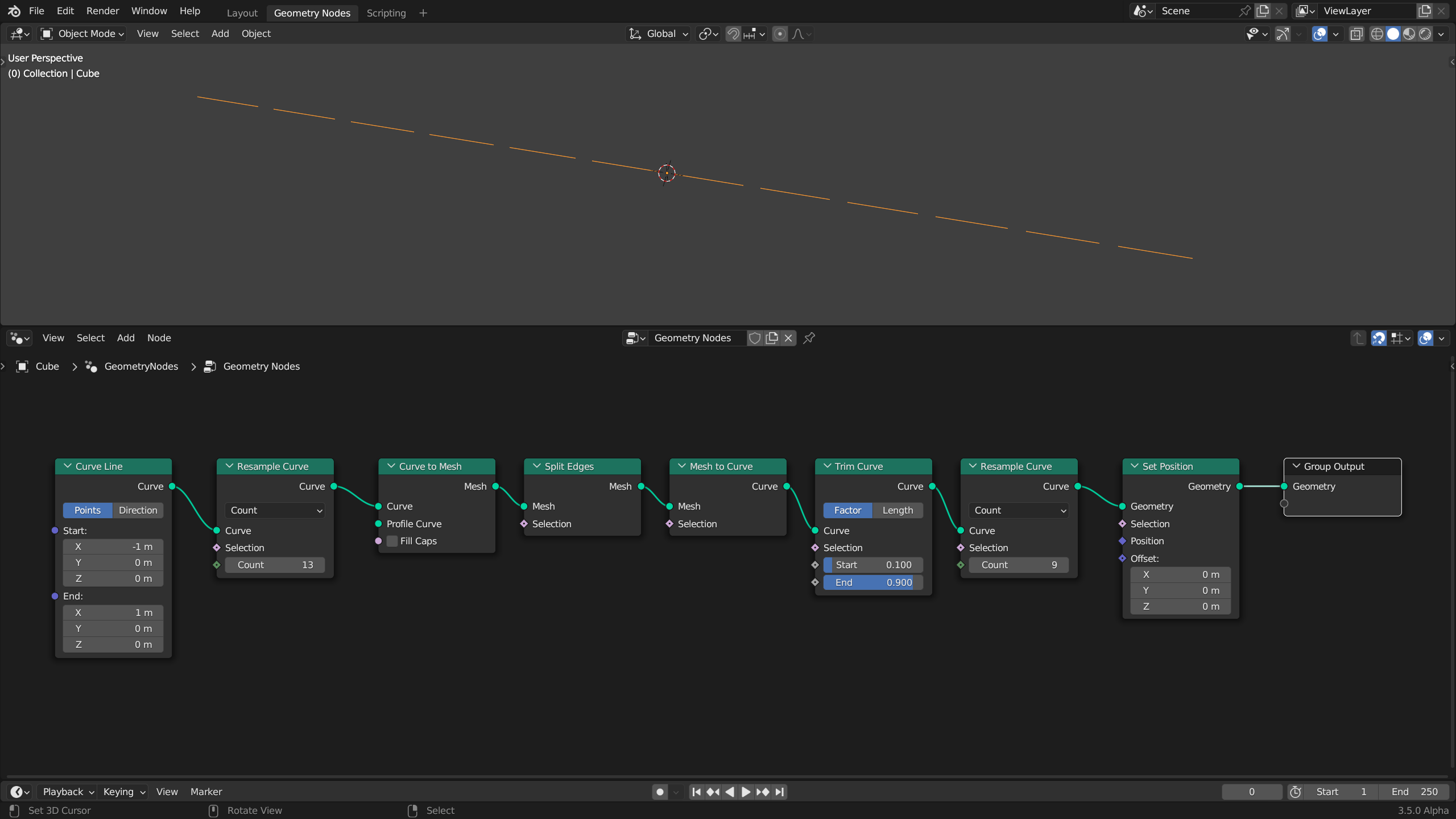This screenshot has width=1456, height=819.
Task: Toggle snapping magnet in 3D viewport
Action: point(734,34)
